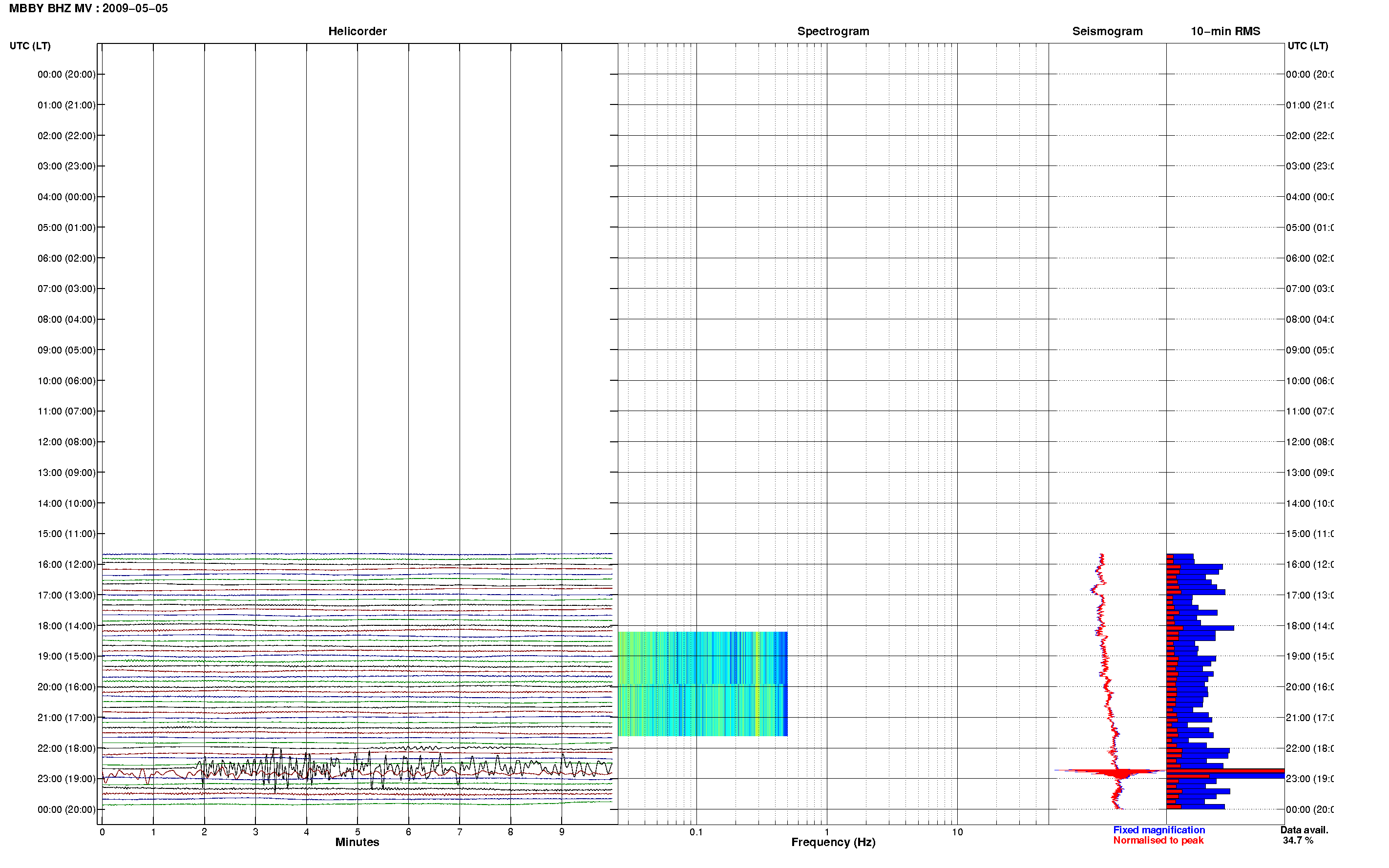This screenshot has height=868, width=1389.
Task: Click the right-side '16:00' time label
Action: point(1309,564)
